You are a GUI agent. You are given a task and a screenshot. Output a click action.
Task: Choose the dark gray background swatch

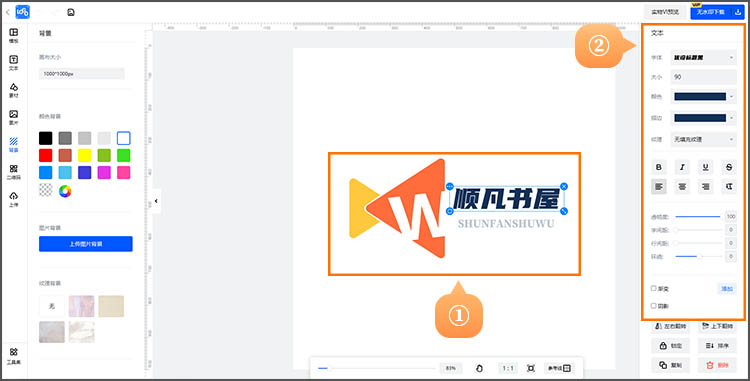[x=65, y=138]
